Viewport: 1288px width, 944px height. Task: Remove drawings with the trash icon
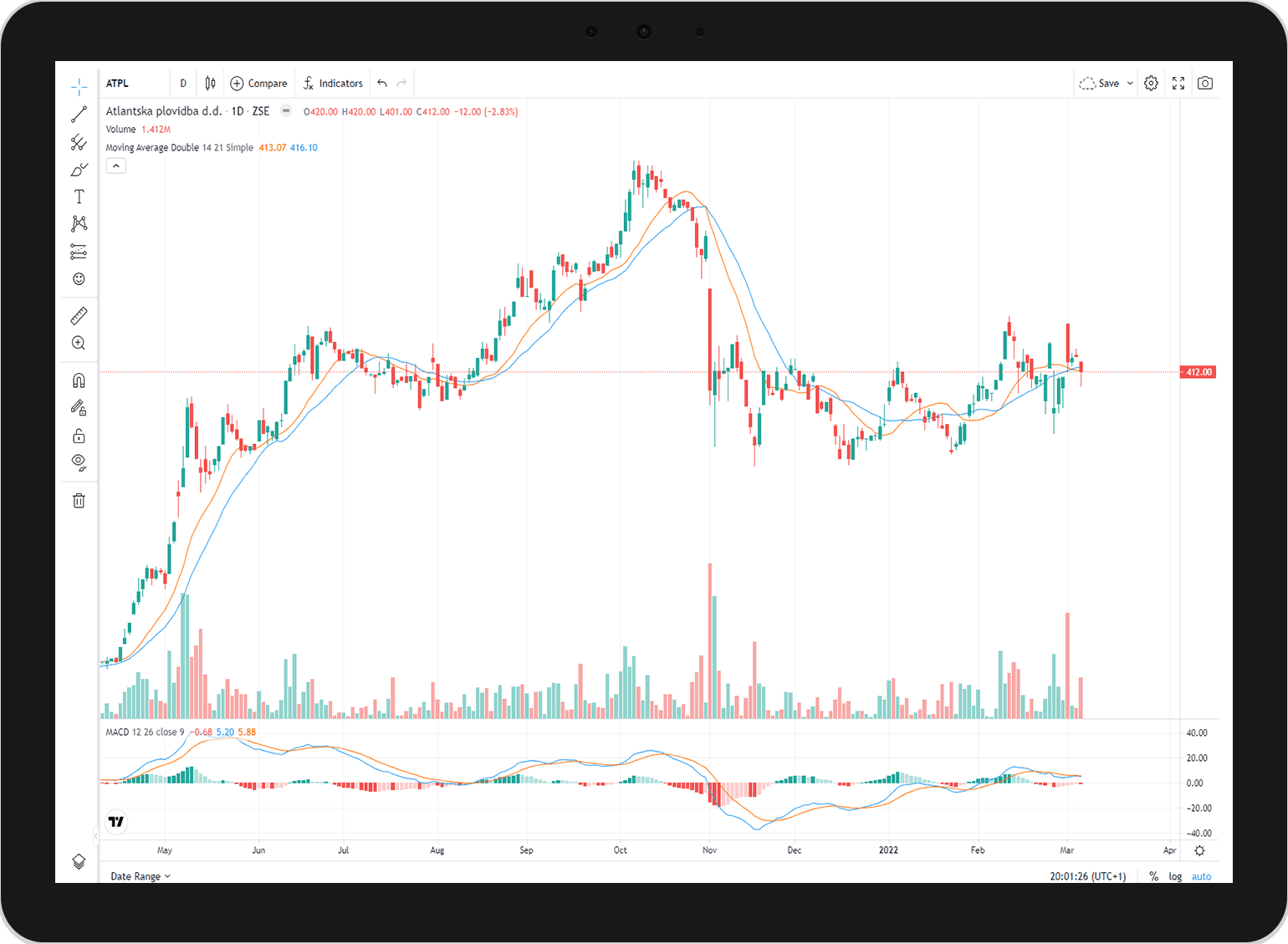[x=79, y=501]
